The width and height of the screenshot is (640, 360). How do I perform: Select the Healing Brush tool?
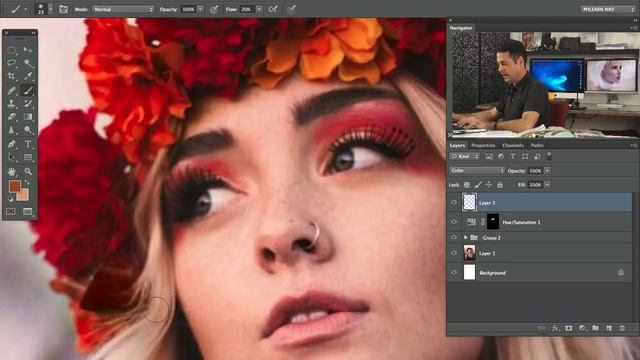coord(11,90)
